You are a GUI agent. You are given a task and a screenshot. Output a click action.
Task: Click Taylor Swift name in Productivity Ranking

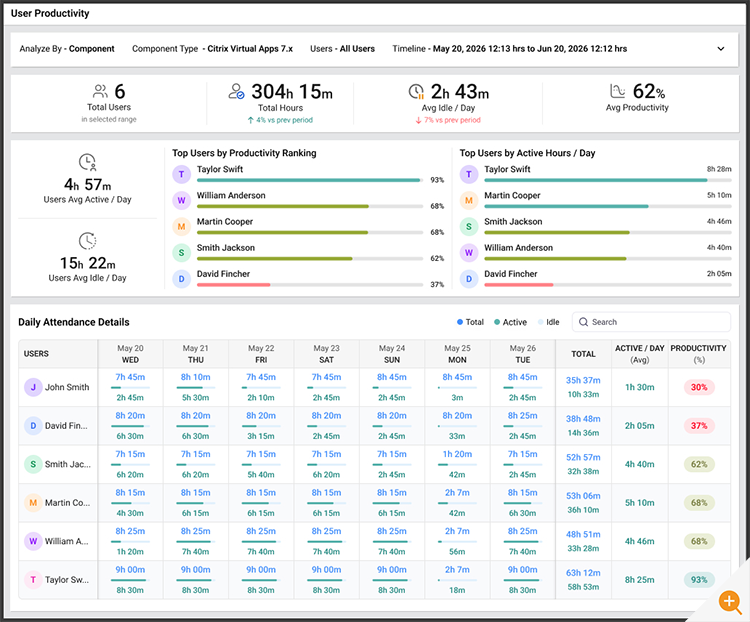coord(220,169)
